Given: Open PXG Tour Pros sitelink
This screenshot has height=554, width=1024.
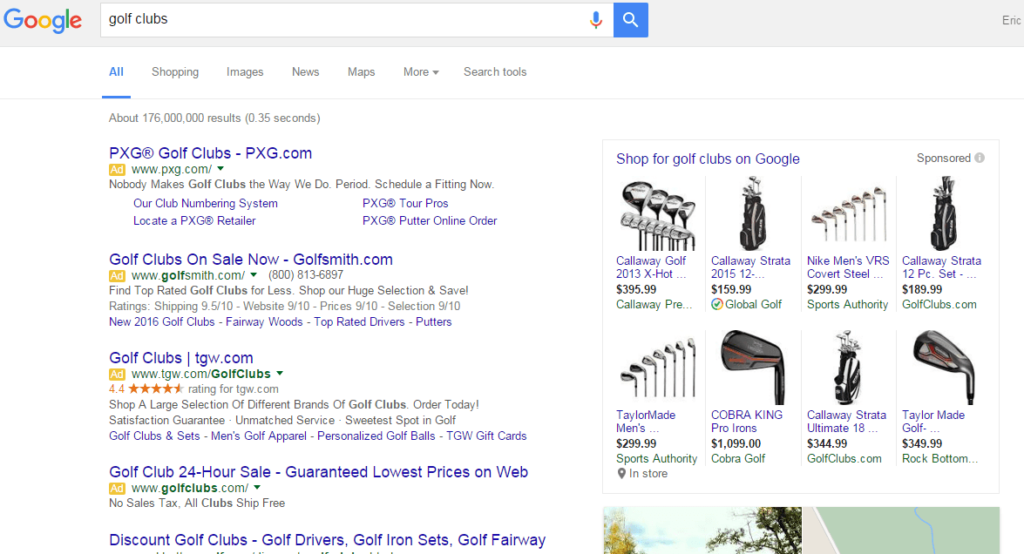Looking at the screenshot, I should point(406,203).
